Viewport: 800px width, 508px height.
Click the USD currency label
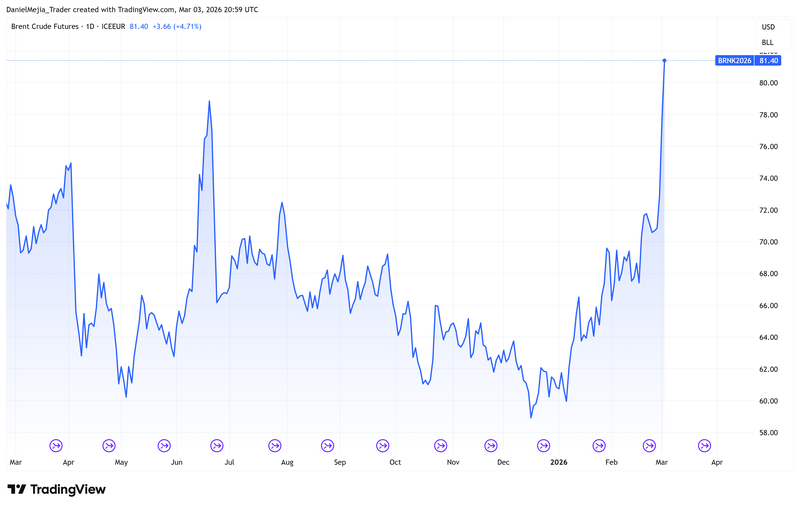coord(768,27)
